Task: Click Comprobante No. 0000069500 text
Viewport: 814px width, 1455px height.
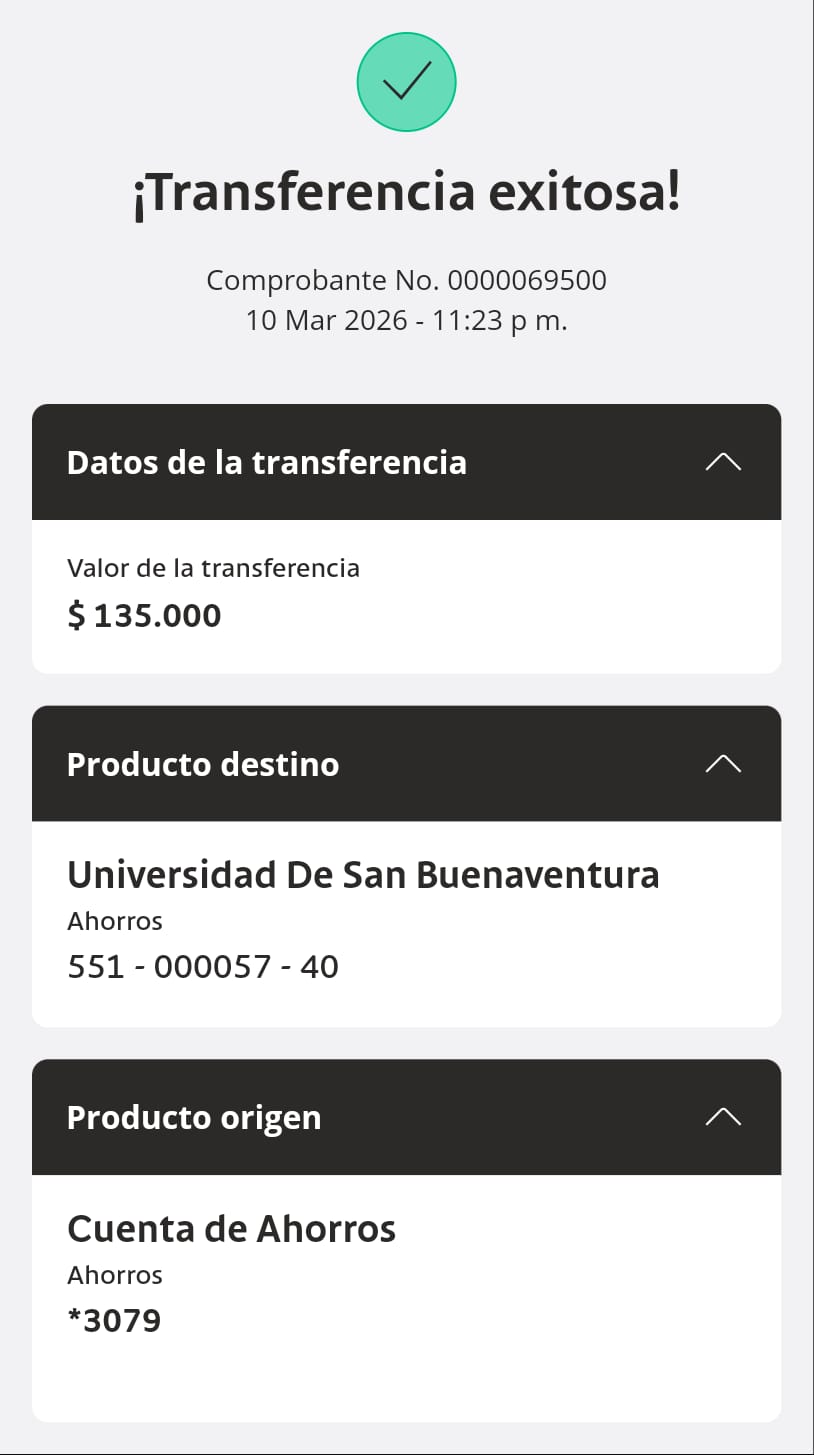Action: click(x=407, y=280)
